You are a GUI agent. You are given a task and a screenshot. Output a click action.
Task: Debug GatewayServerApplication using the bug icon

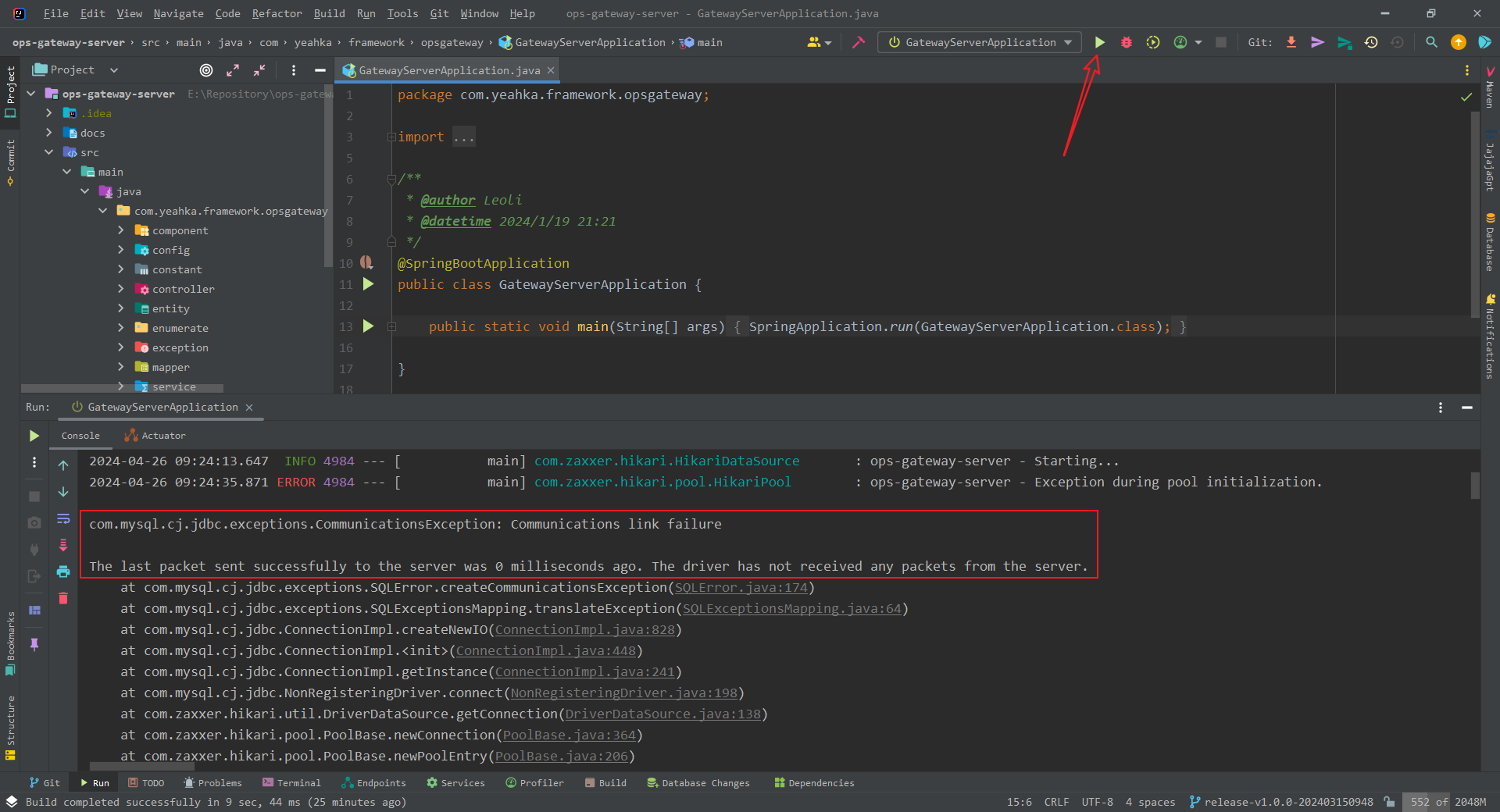click(1126, 42)
